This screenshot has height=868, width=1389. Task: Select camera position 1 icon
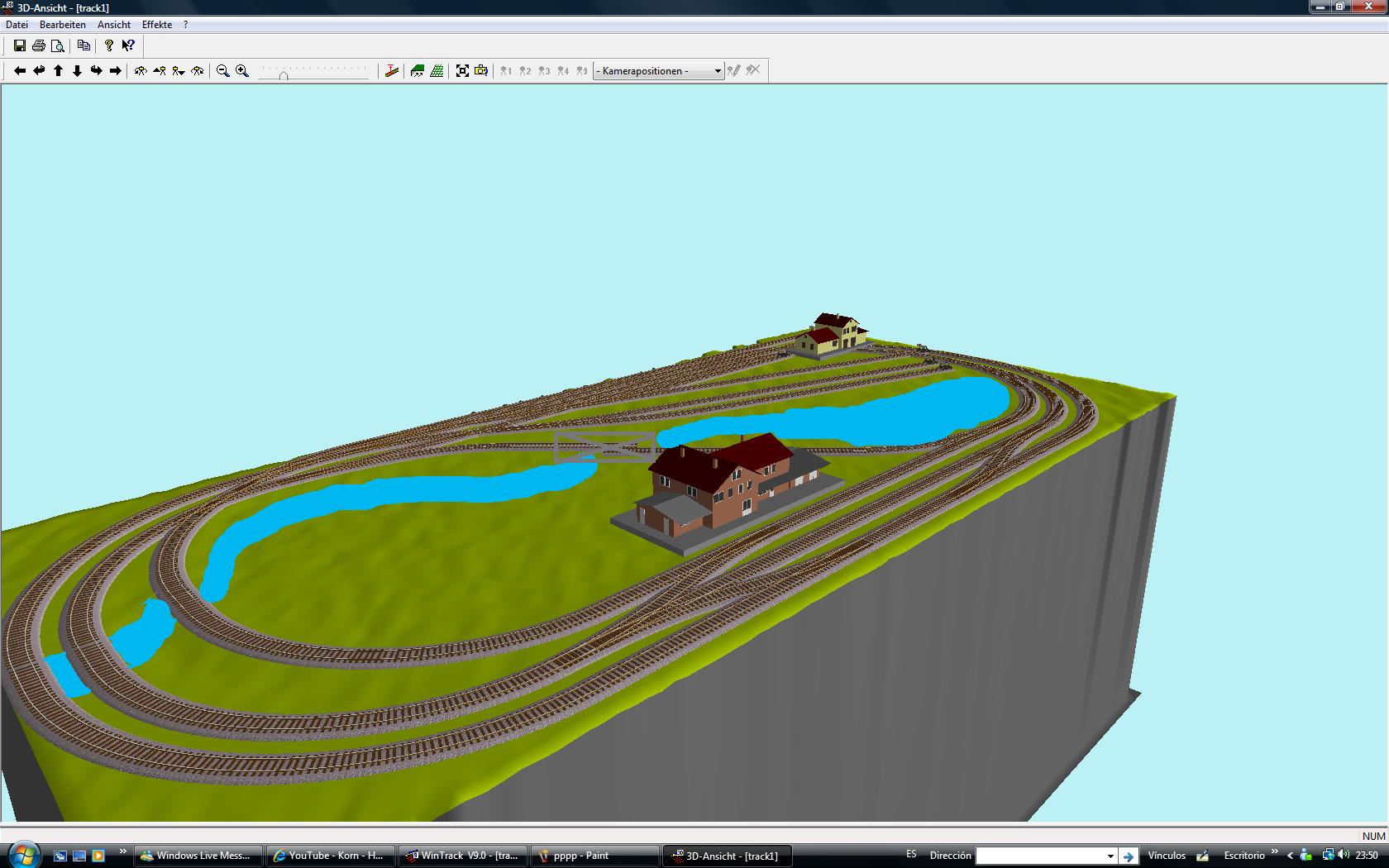point(506,71)
